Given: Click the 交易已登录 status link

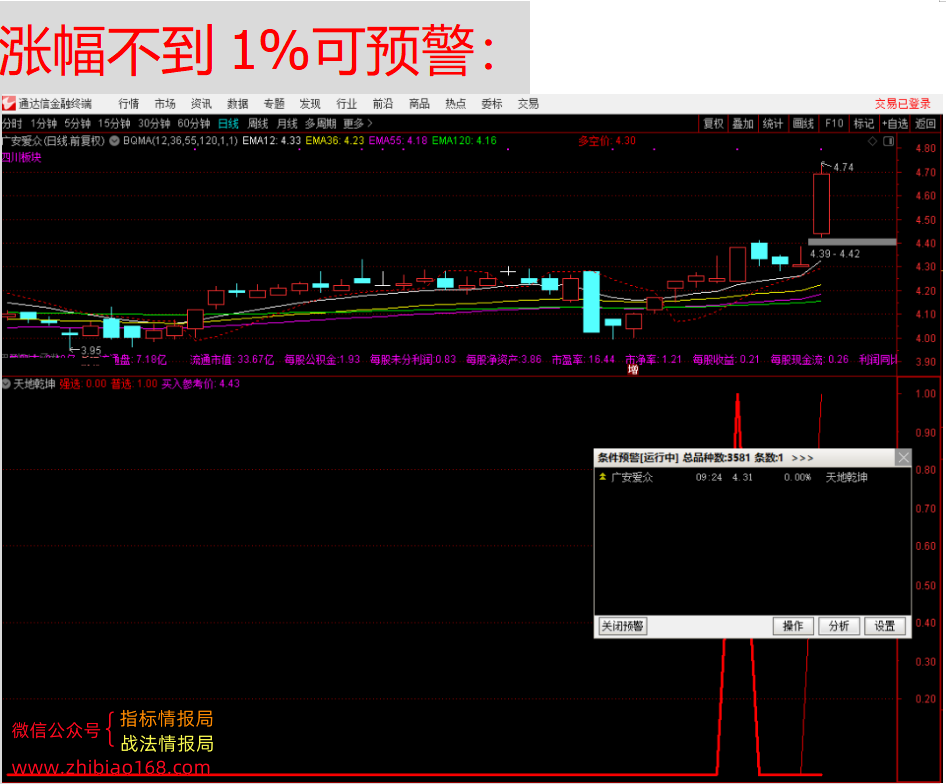Looking at the screenshot, I should (903, 104).
